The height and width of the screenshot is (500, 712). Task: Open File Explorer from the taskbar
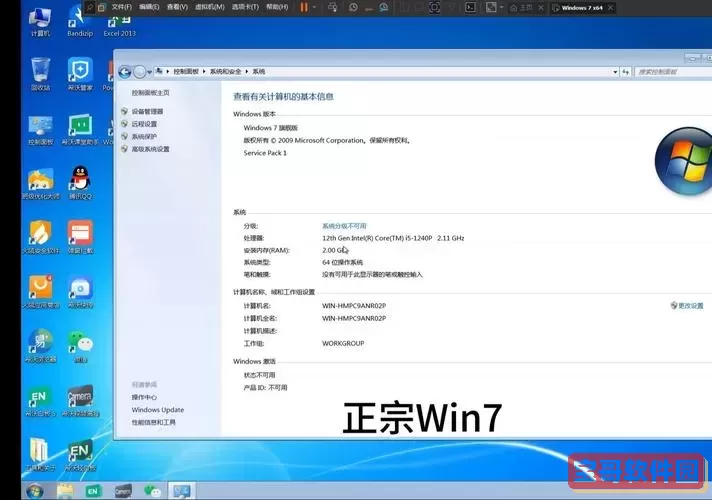[x=65, y=491]
